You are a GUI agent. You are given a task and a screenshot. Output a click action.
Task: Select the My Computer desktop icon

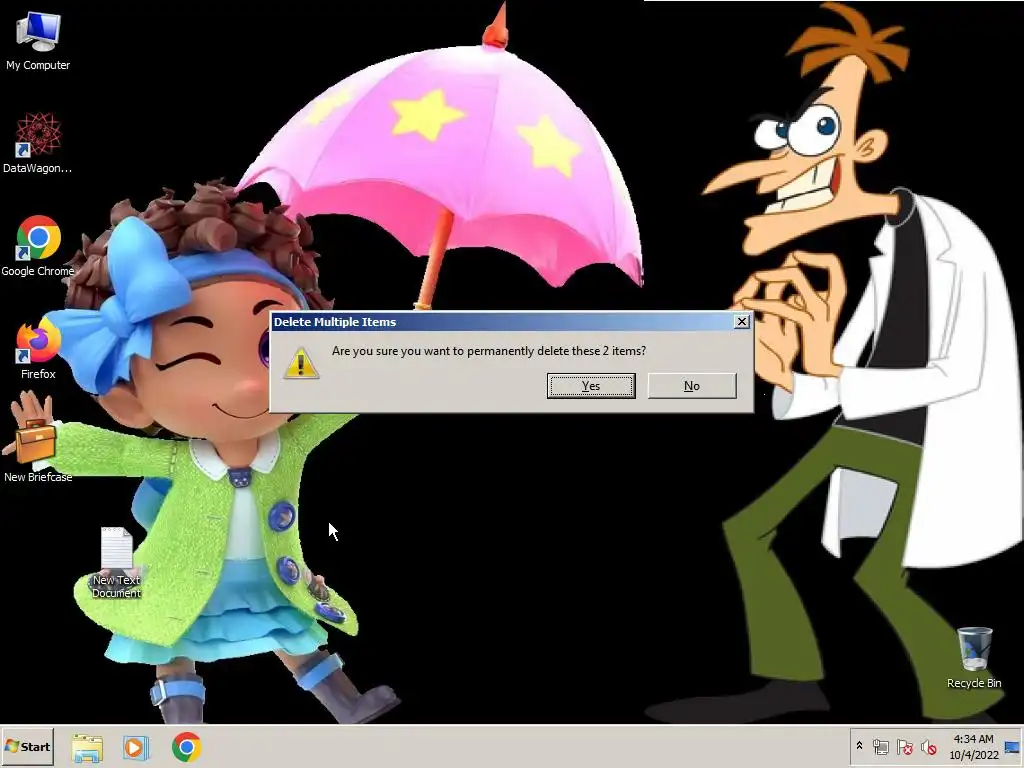pyautogui.click(x=38, y=41)
